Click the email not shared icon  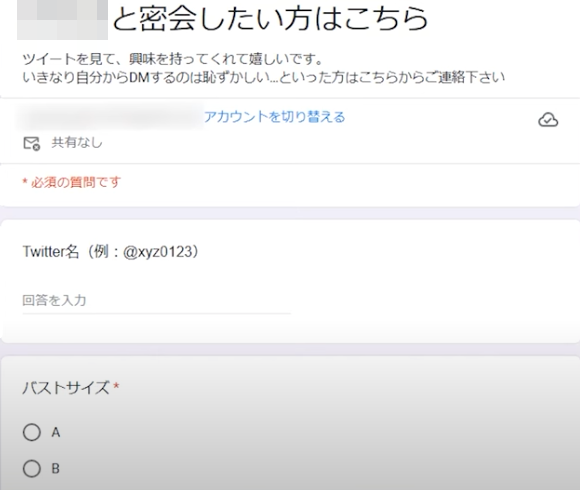[x=31, y=143]
